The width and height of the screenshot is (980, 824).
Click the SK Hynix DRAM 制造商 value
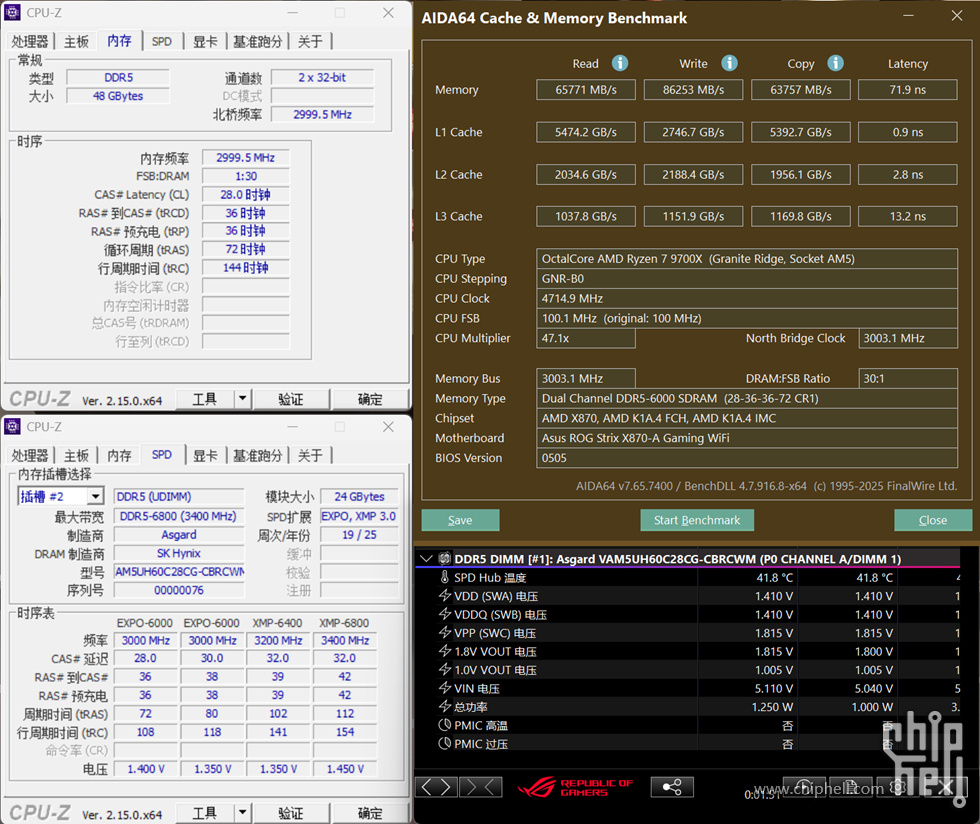click(178, 553)
